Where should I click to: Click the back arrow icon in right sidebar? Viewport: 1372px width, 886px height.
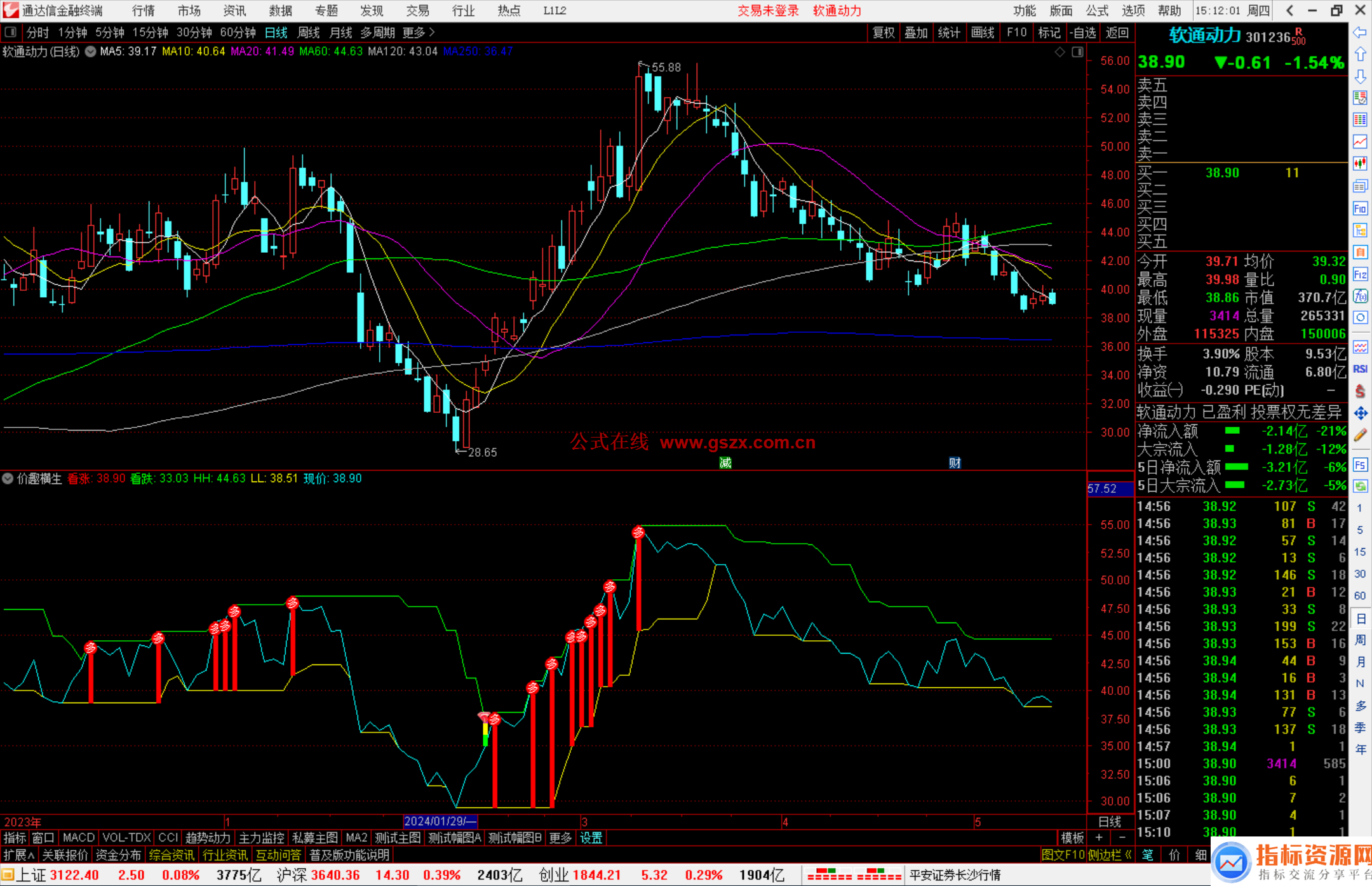[x=1360, y=32]
